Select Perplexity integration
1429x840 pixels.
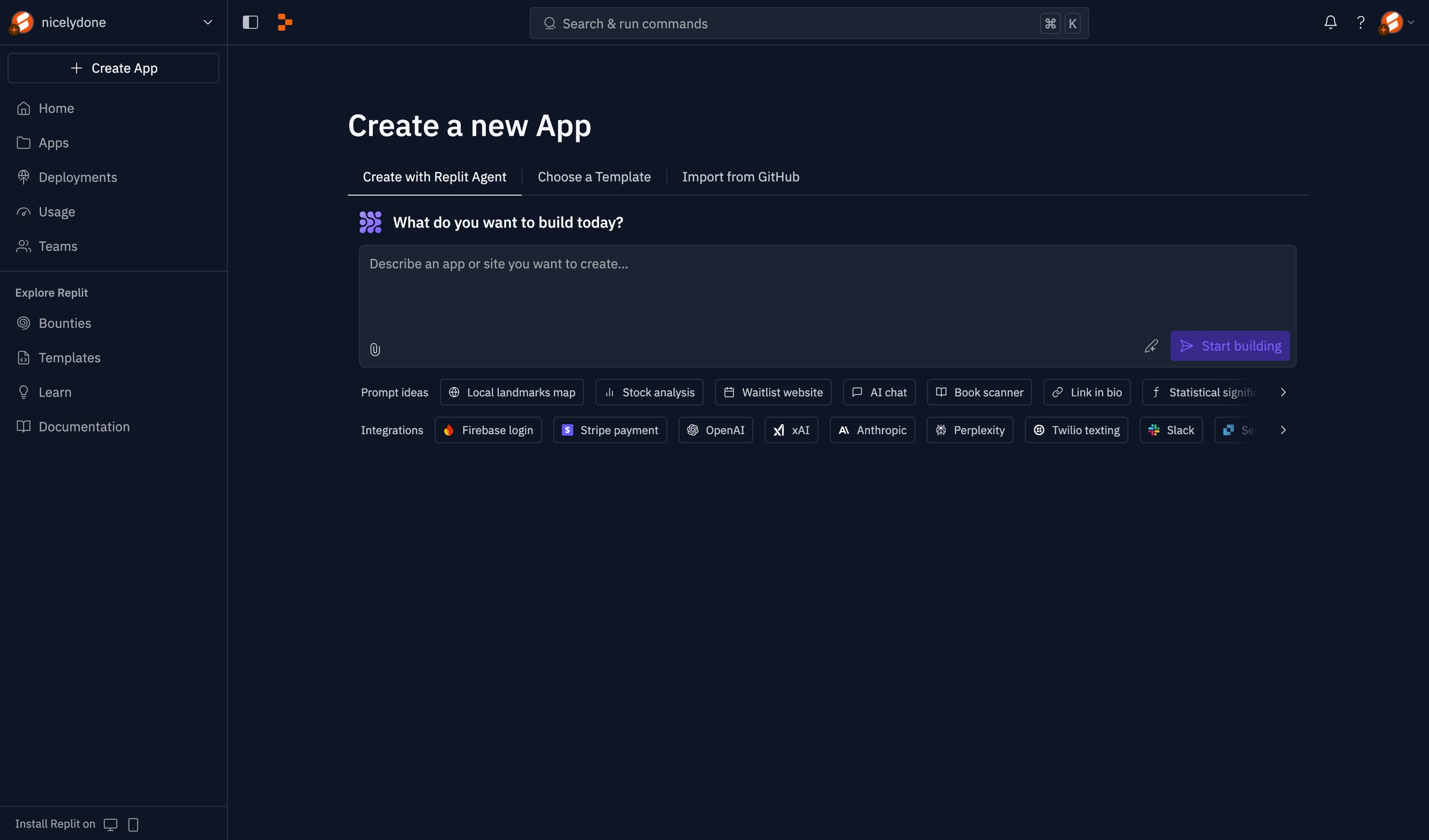970,430
